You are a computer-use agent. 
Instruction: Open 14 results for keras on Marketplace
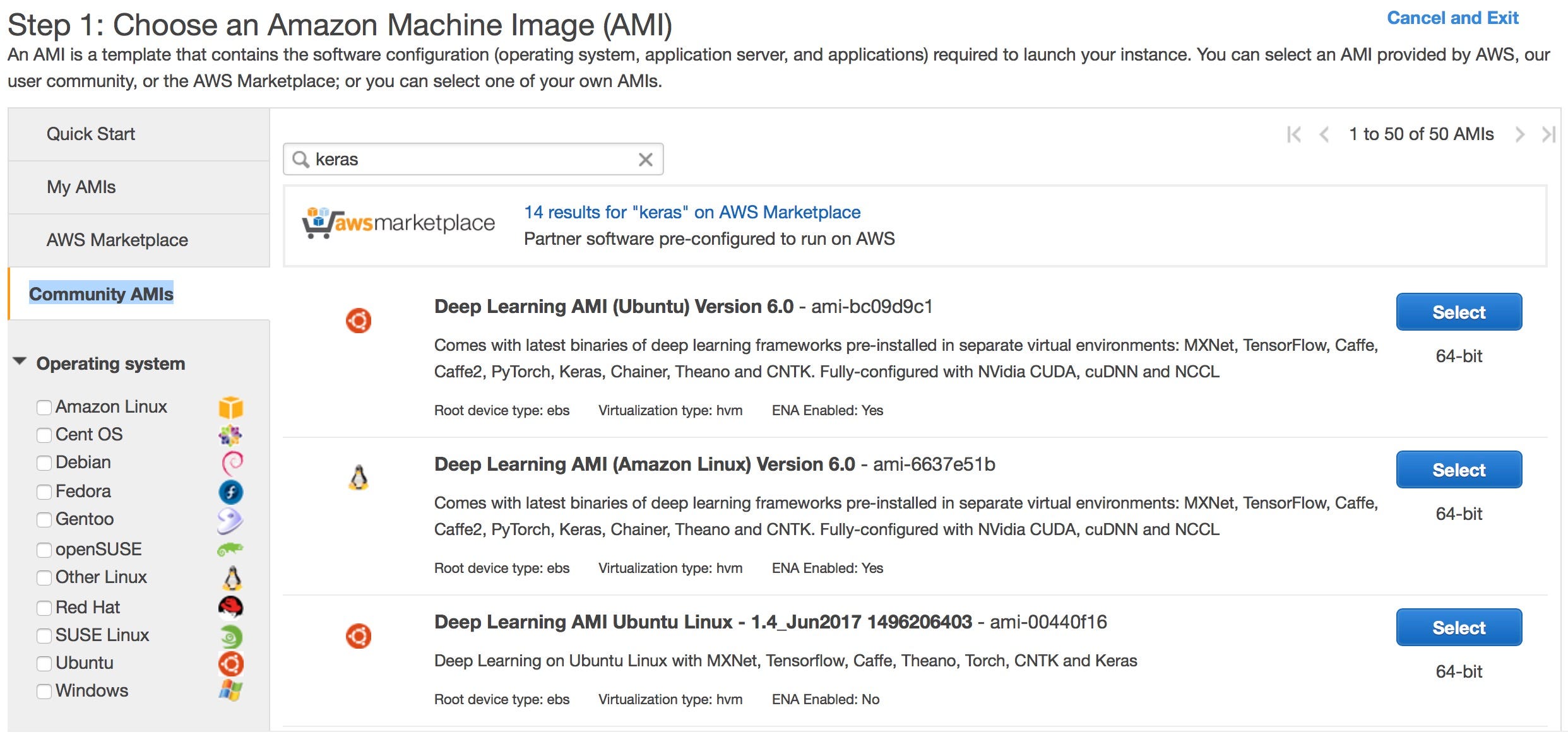tap(692, 212)
